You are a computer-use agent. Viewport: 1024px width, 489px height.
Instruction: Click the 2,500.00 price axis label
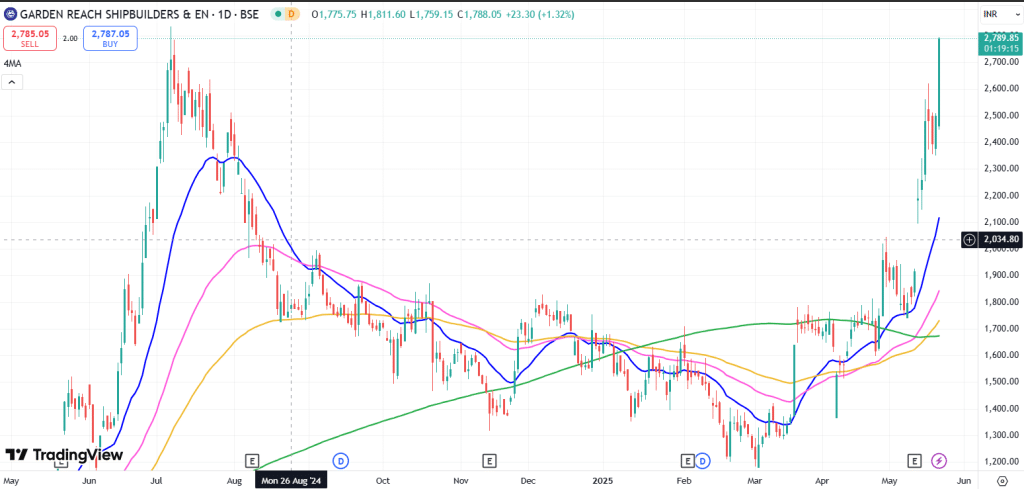(1000, 115)
